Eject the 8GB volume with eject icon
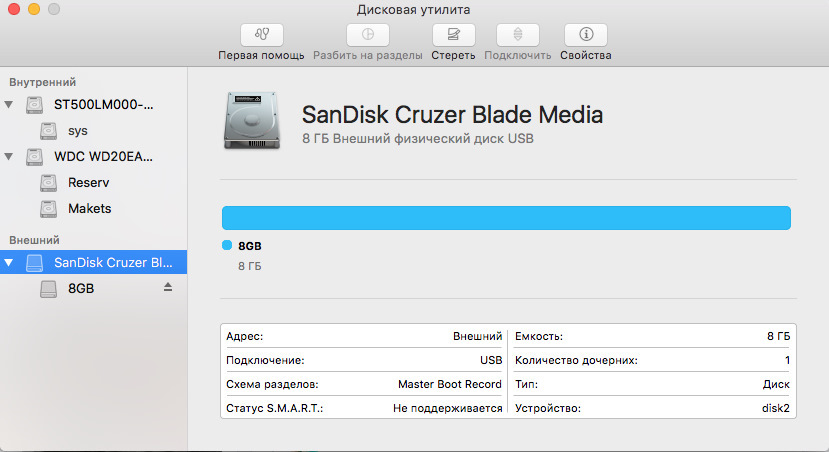 tap(168, 287)
